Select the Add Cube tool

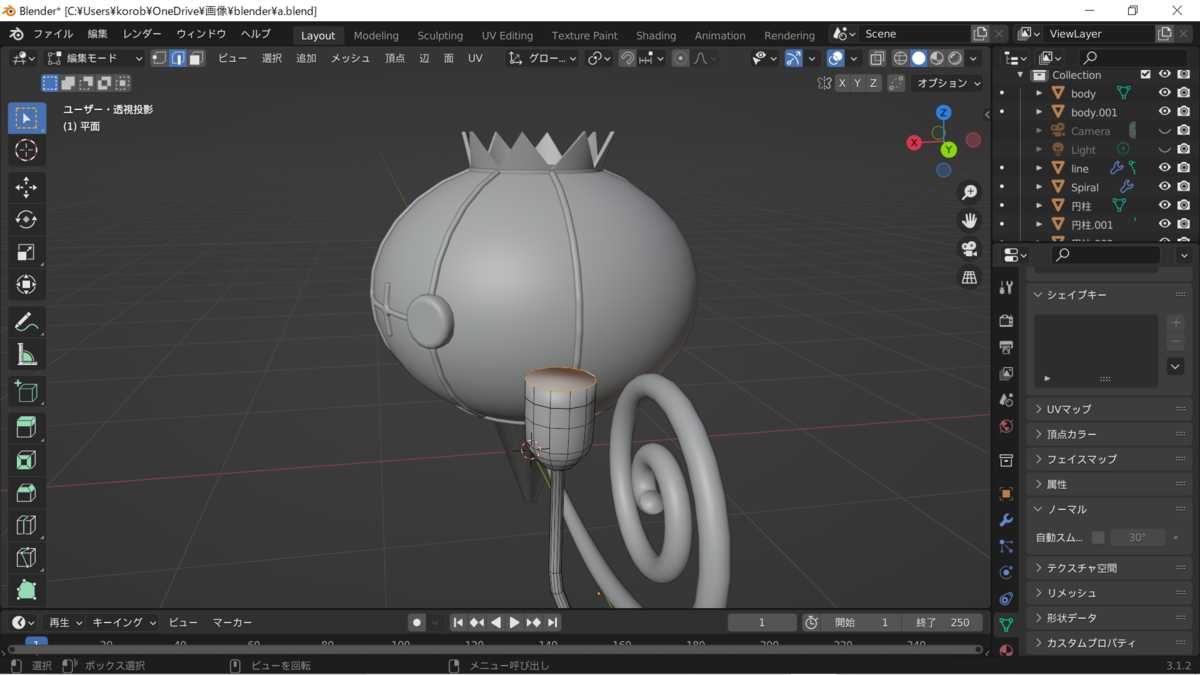[x=27, y=391]
